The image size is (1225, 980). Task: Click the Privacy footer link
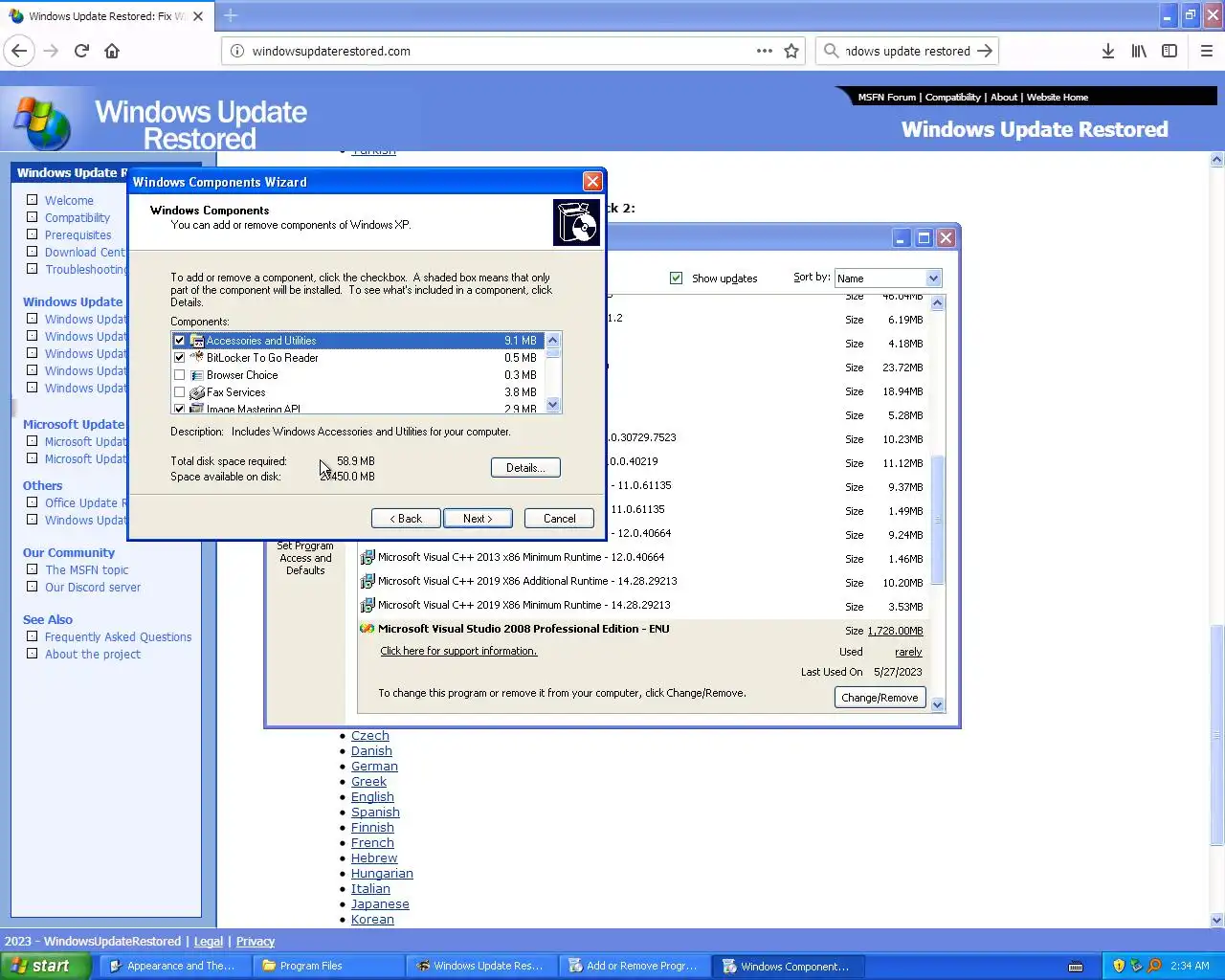coord(256,942)
